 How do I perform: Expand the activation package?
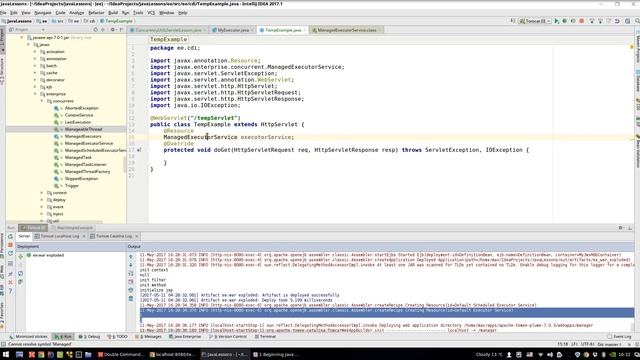[x=35, y=52]
